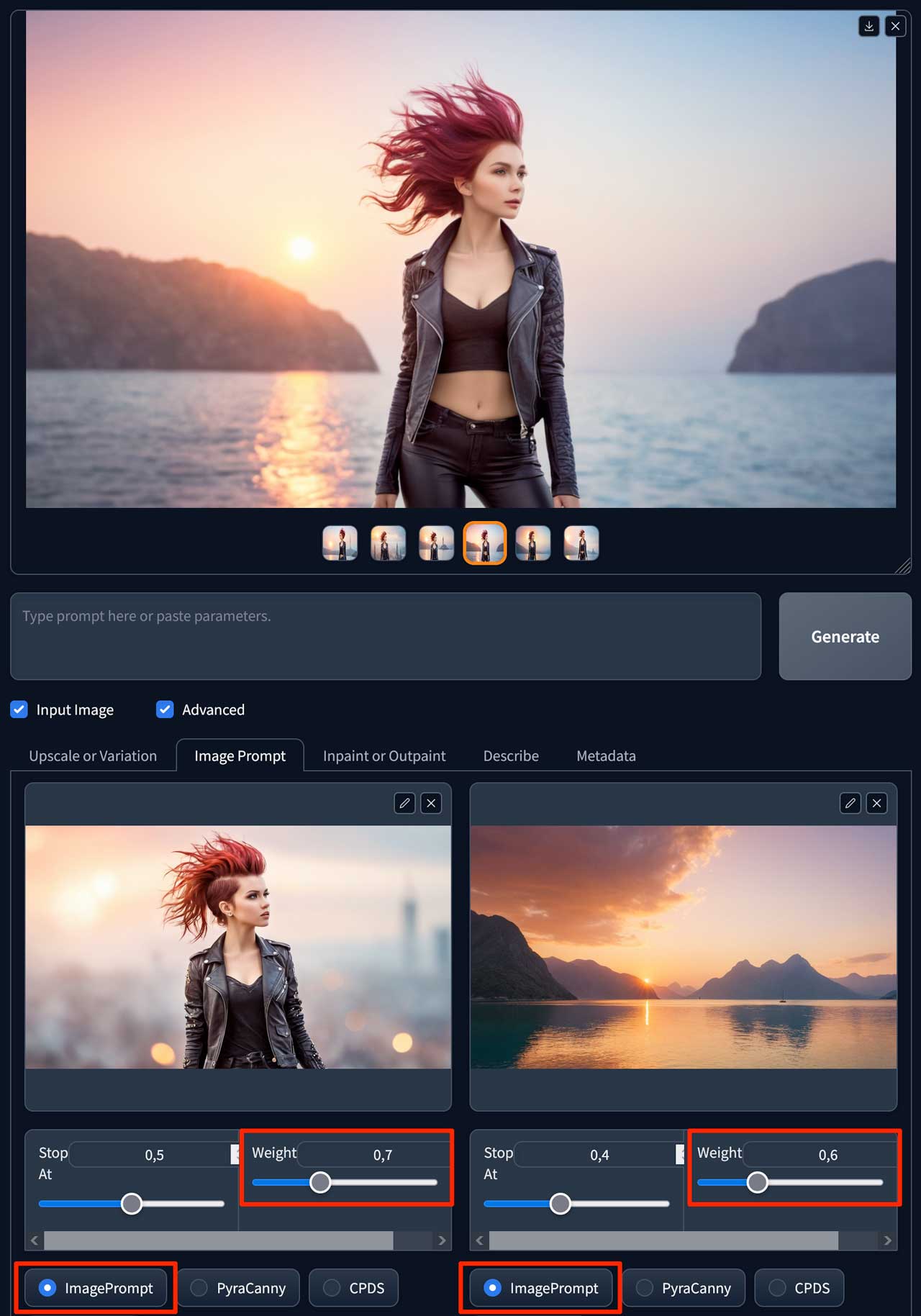The height and width of the screenshot is (1316, 921).
Task: Click the prompt text input field
Action: [x=386, y=636]
